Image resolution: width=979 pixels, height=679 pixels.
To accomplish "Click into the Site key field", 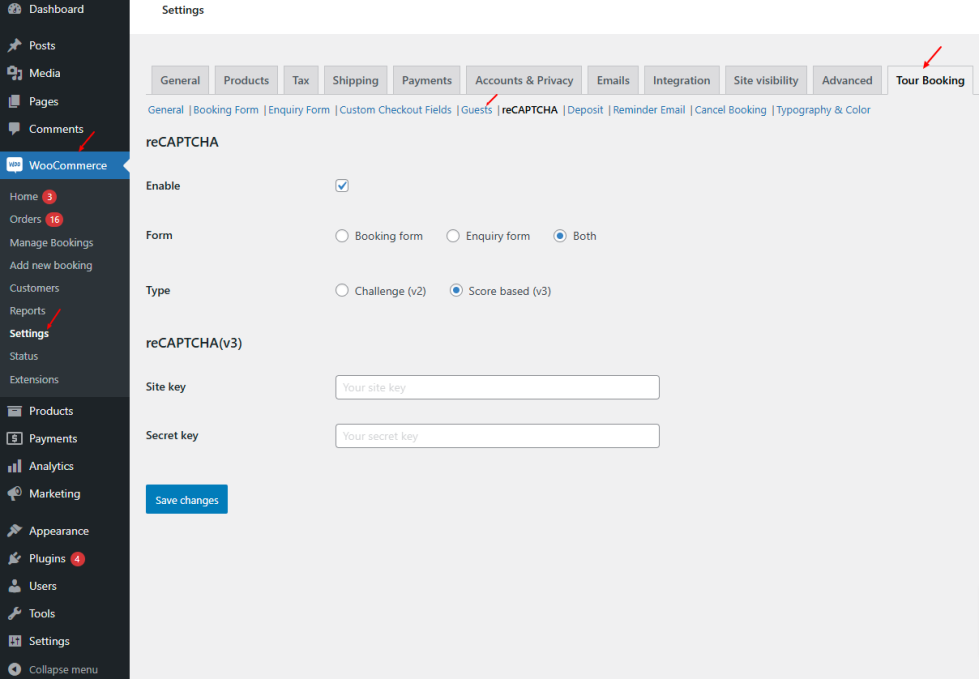I will pos(497,387).
